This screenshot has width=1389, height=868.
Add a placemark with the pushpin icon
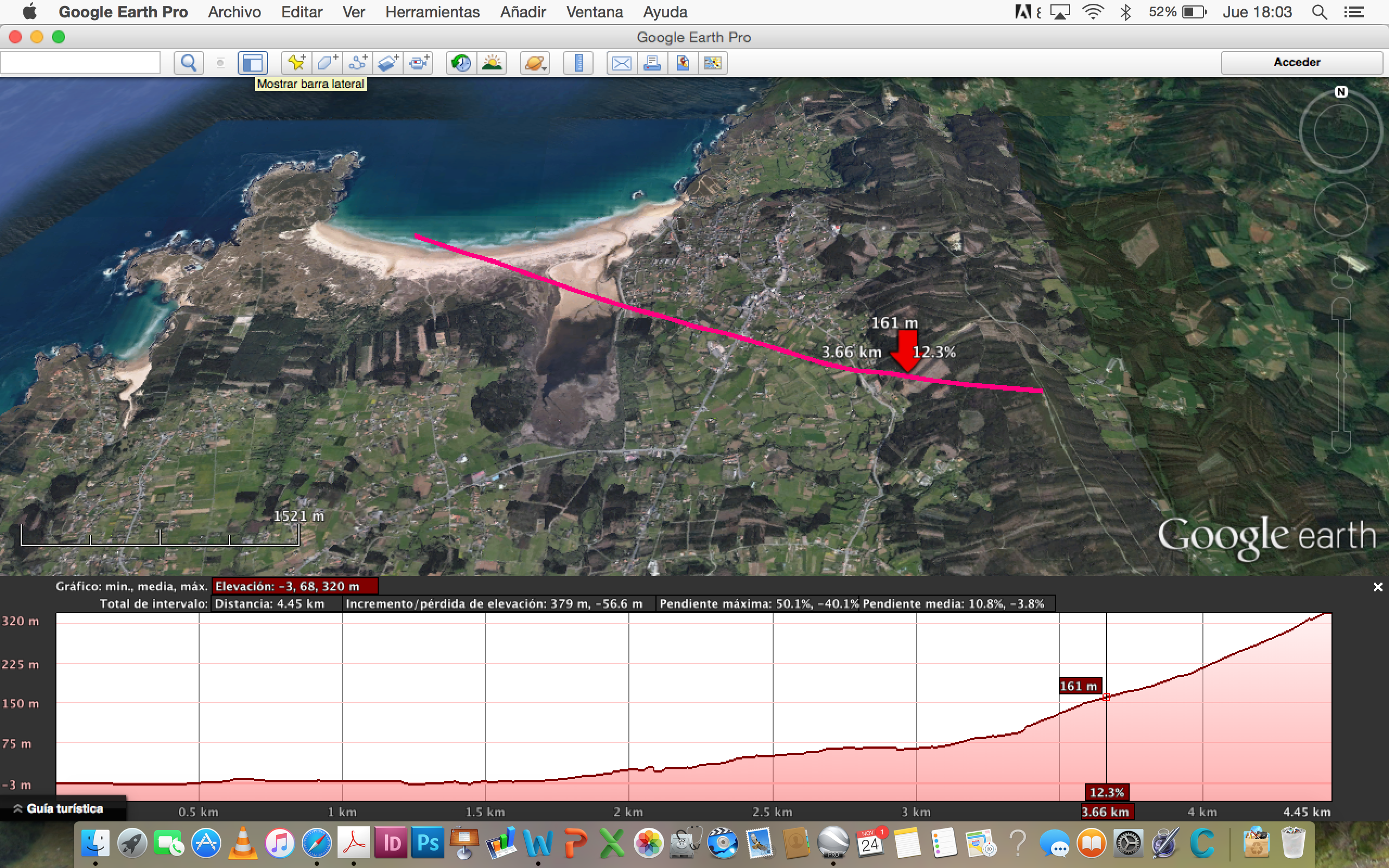(x=297, y=62)
